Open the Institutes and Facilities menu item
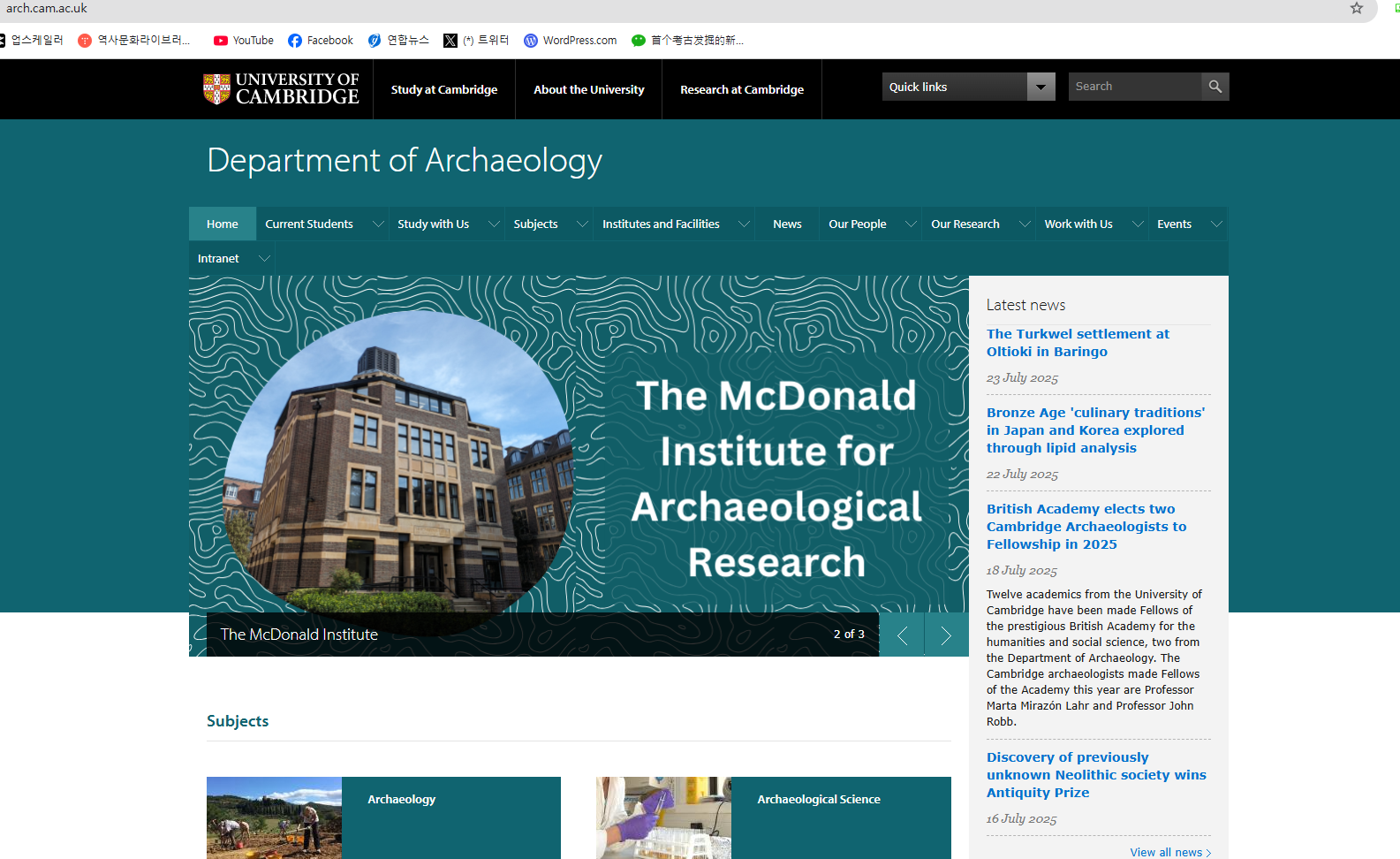Viewport: 1400px width, 859px height. coord(661,224)
